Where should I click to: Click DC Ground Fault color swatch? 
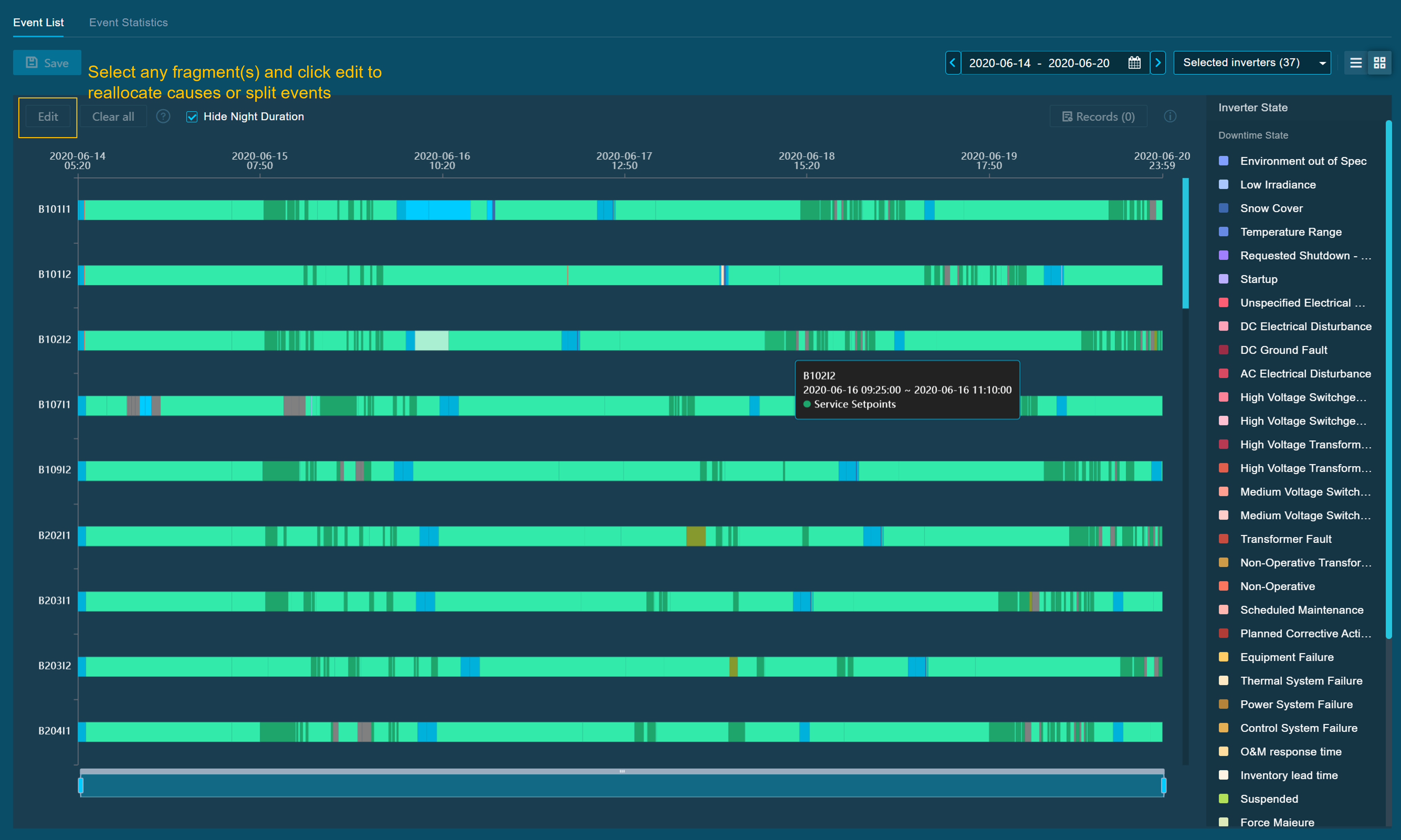(1223, 350)
